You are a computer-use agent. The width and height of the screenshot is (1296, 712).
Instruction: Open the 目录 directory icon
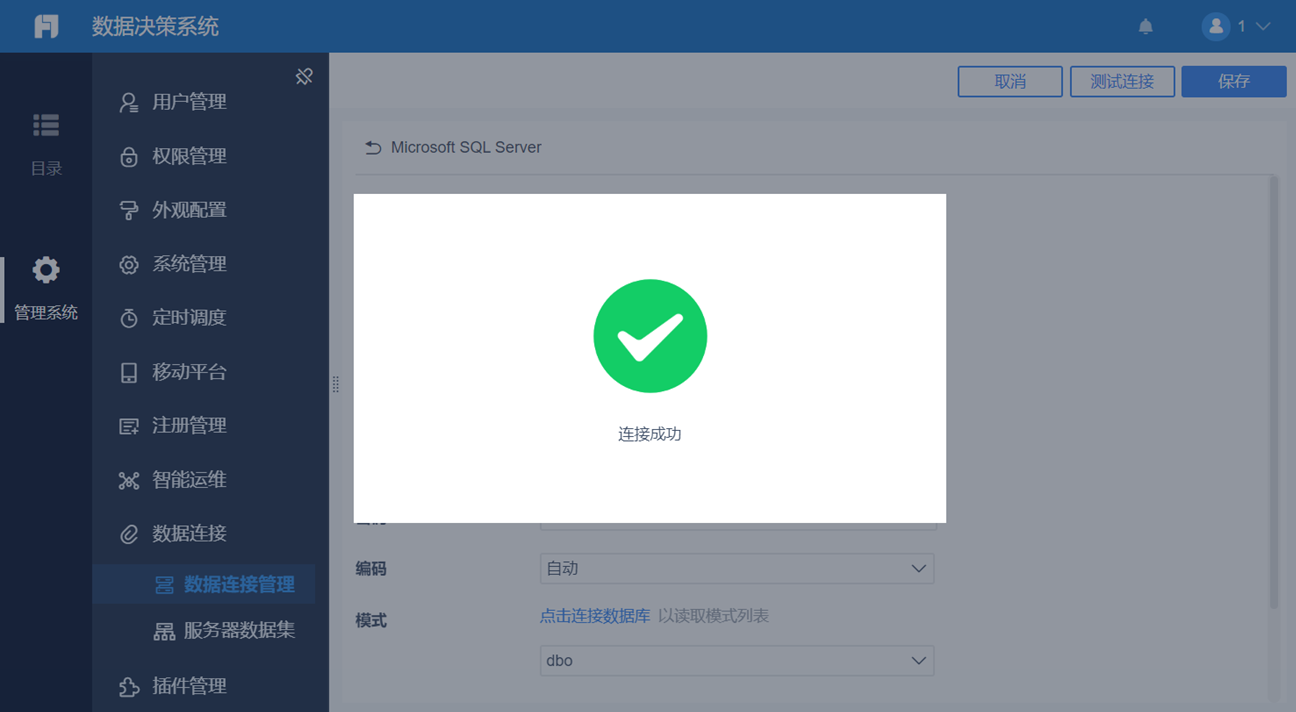[x=46, y=125]
